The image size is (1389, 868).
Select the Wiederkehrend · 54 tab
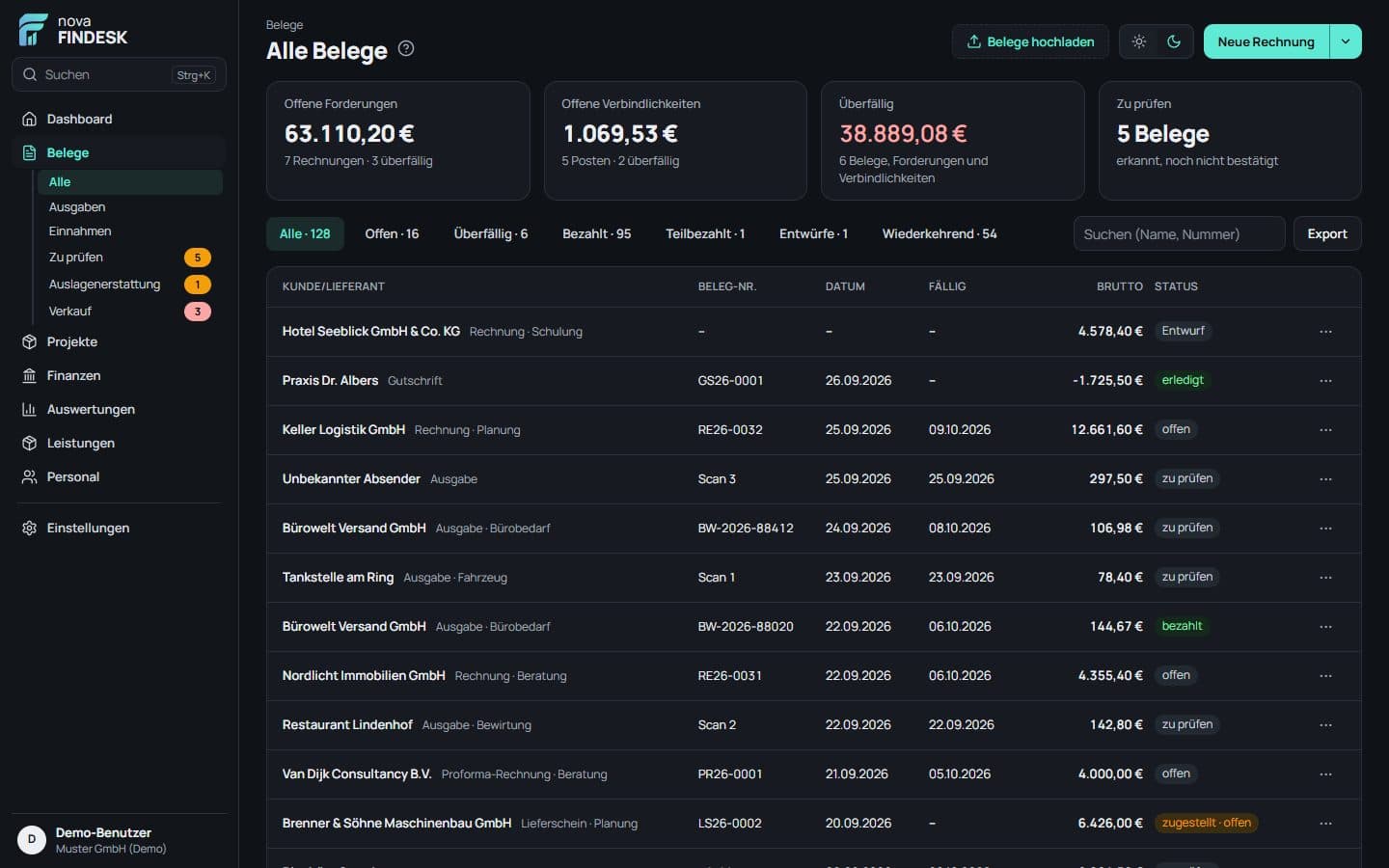pos(940,233)
